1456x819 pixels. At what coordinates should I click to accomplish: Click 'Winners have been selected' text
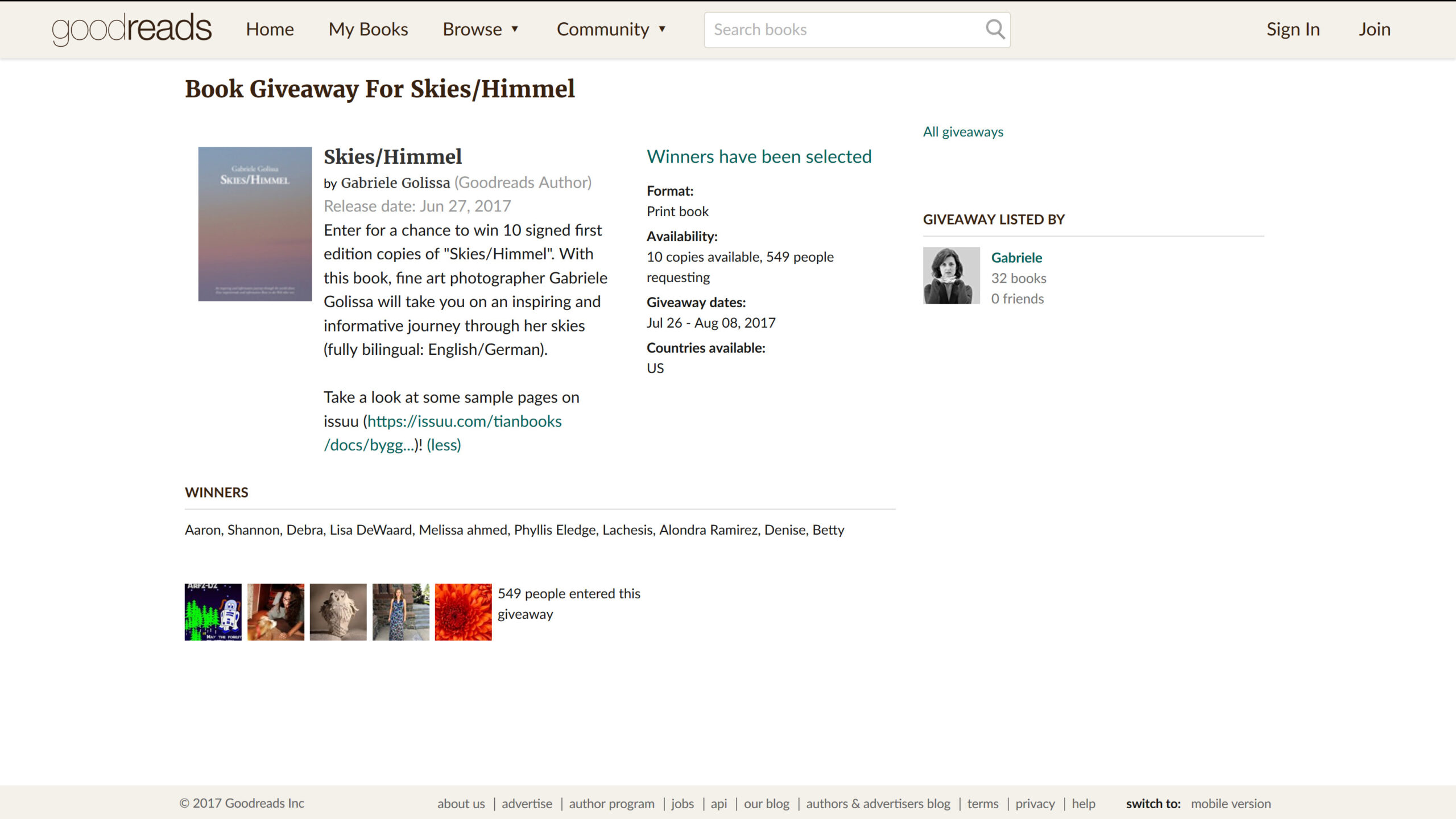[x=759, y=156]
